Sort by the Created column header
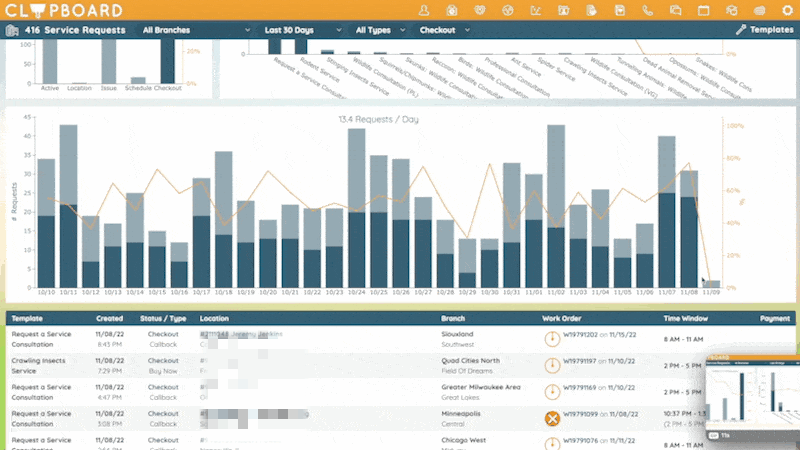This screenshot has height=450, width=800. click(109, 318)
